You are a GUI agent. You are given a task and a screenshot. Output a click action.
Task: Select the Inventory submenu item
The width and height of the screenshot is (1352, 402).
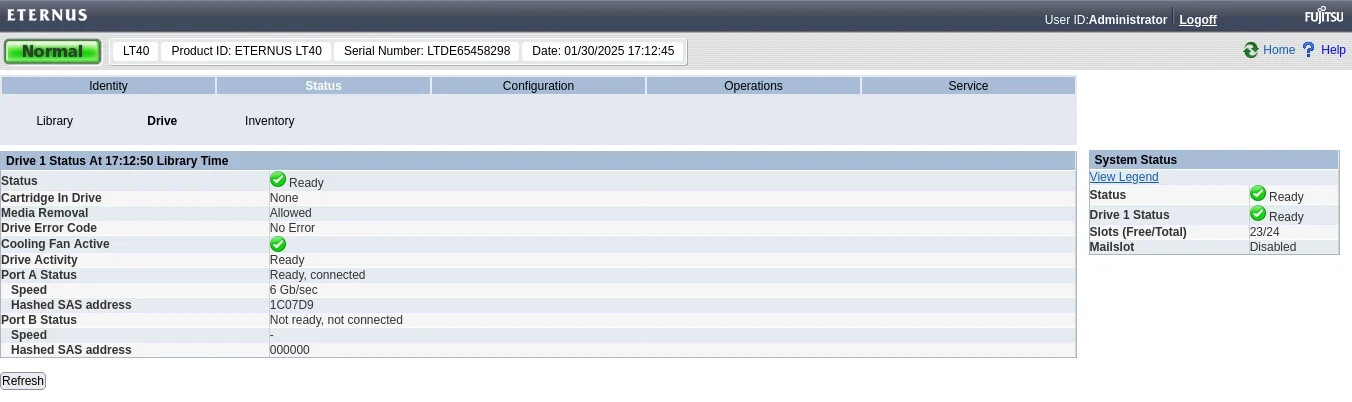[270, 121]
